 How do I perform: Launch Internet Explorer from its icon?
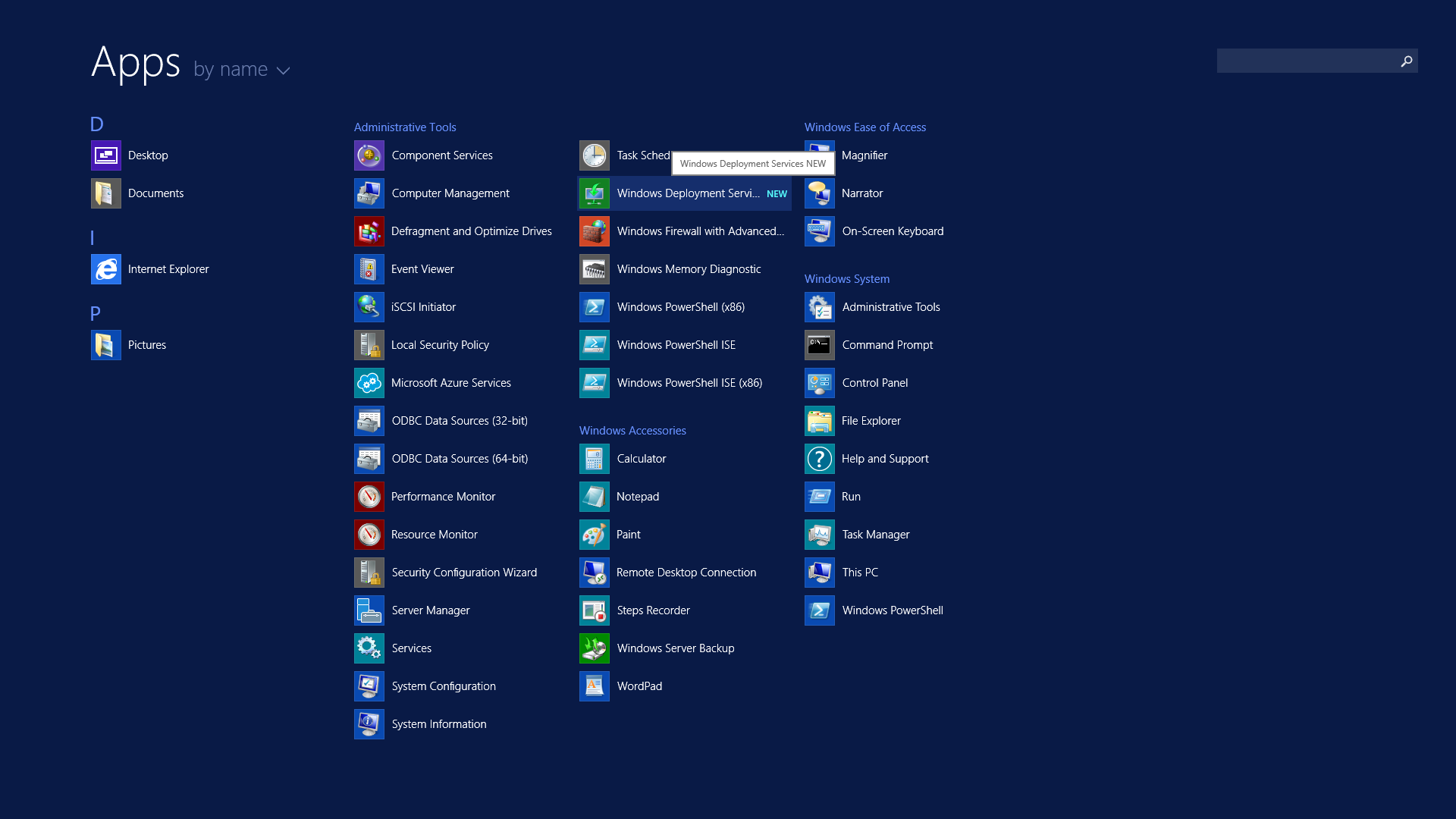point(106,269)
